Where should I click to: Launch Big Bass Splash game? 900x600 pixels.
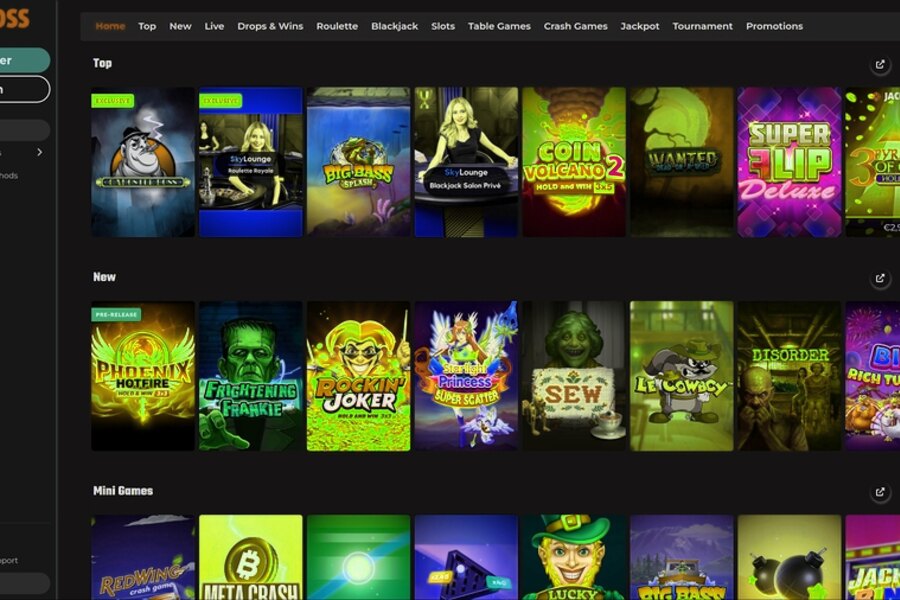pos(358,162)
